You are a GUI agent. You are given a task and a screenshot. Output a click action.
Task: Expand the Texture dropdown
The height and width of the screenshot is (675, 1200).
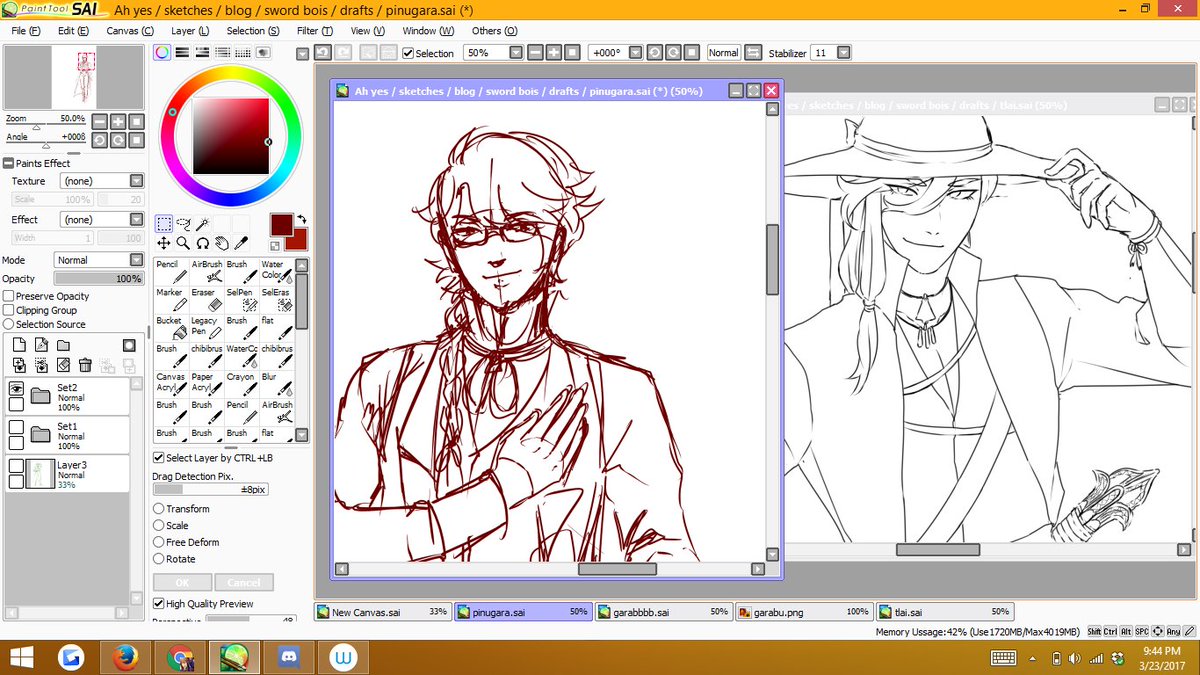(x=102, y=181)
